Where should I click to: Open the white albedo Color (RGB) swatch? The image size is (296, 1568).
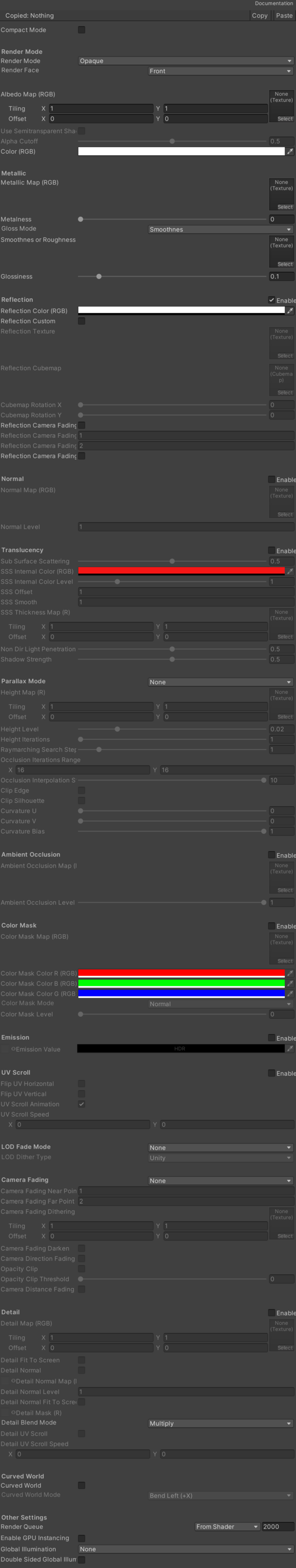coord(181,152)
